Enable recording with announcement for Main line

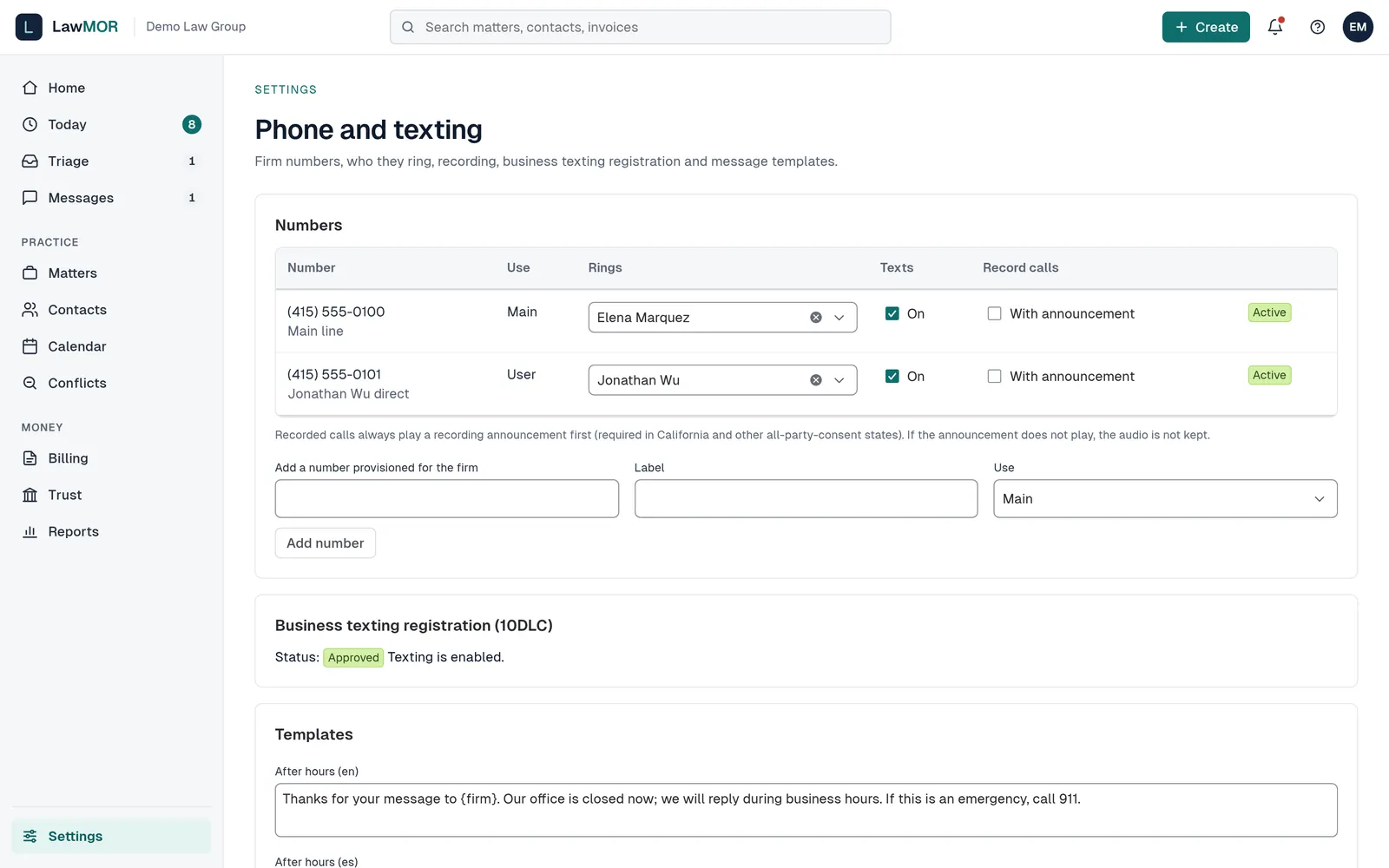pos(995,313)
